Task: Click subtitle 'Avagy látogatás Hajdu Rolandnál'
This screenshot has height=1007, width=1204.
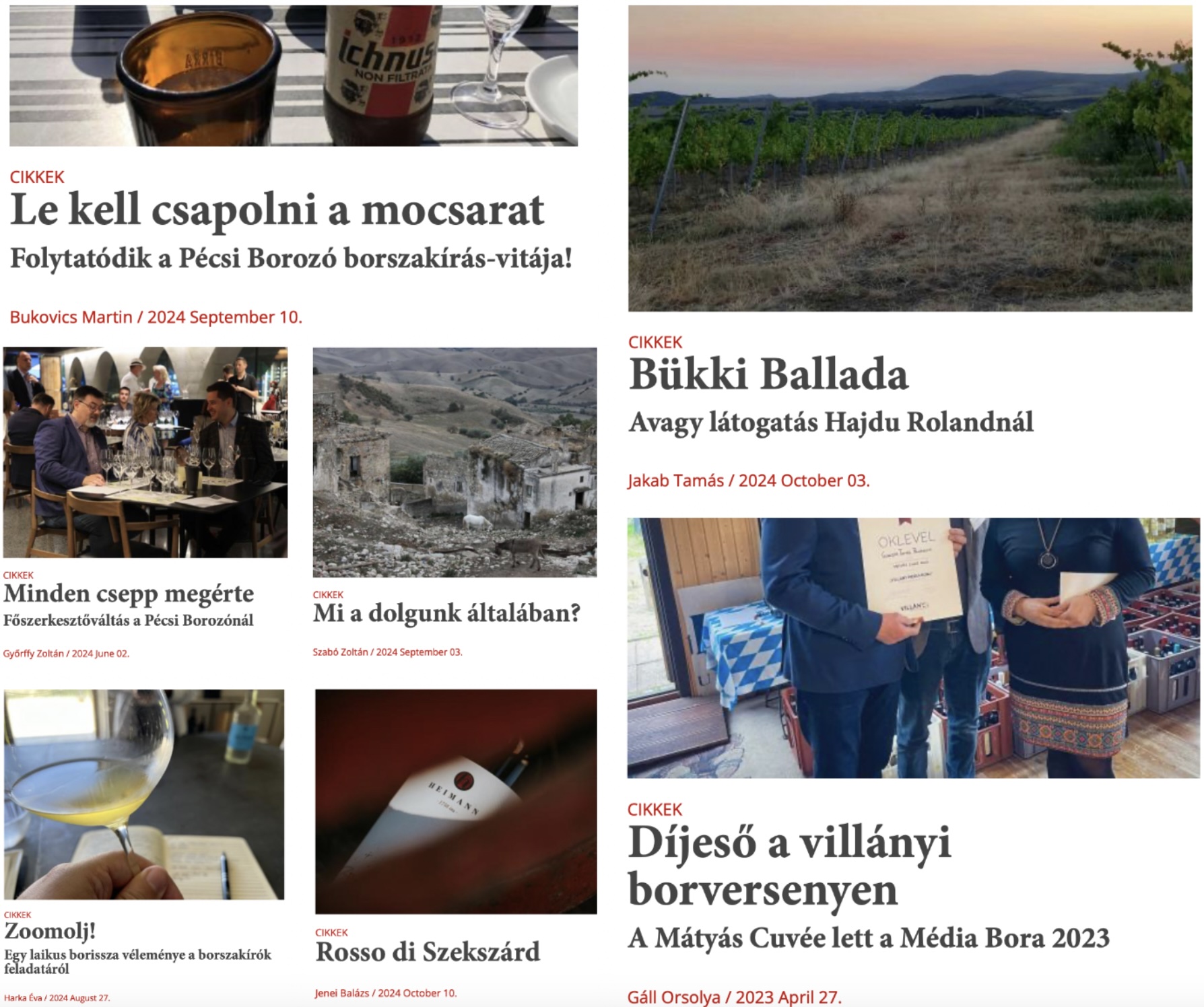Action: 831,423
